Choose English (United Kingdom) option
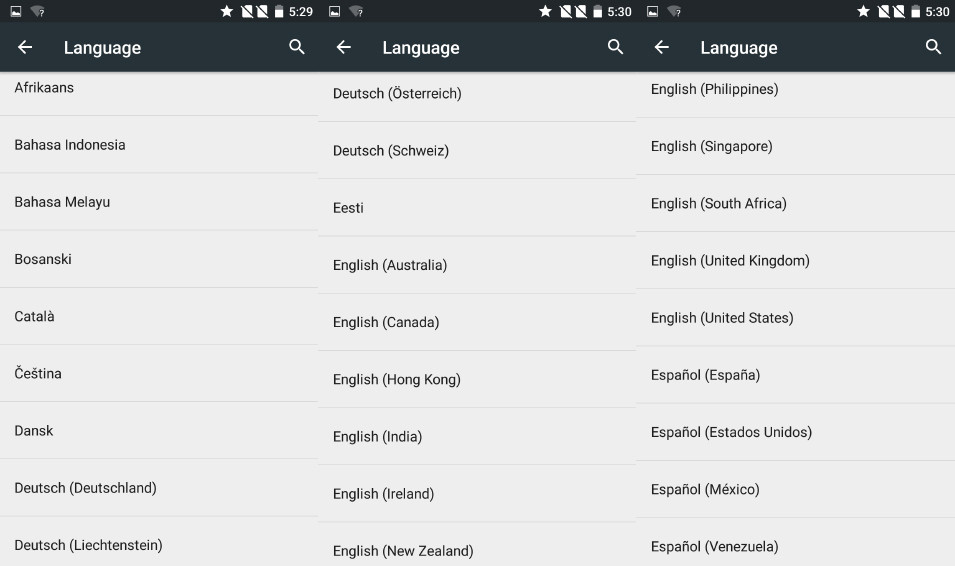Viewport: 955px width, 566px height. (x=730, y=261)
